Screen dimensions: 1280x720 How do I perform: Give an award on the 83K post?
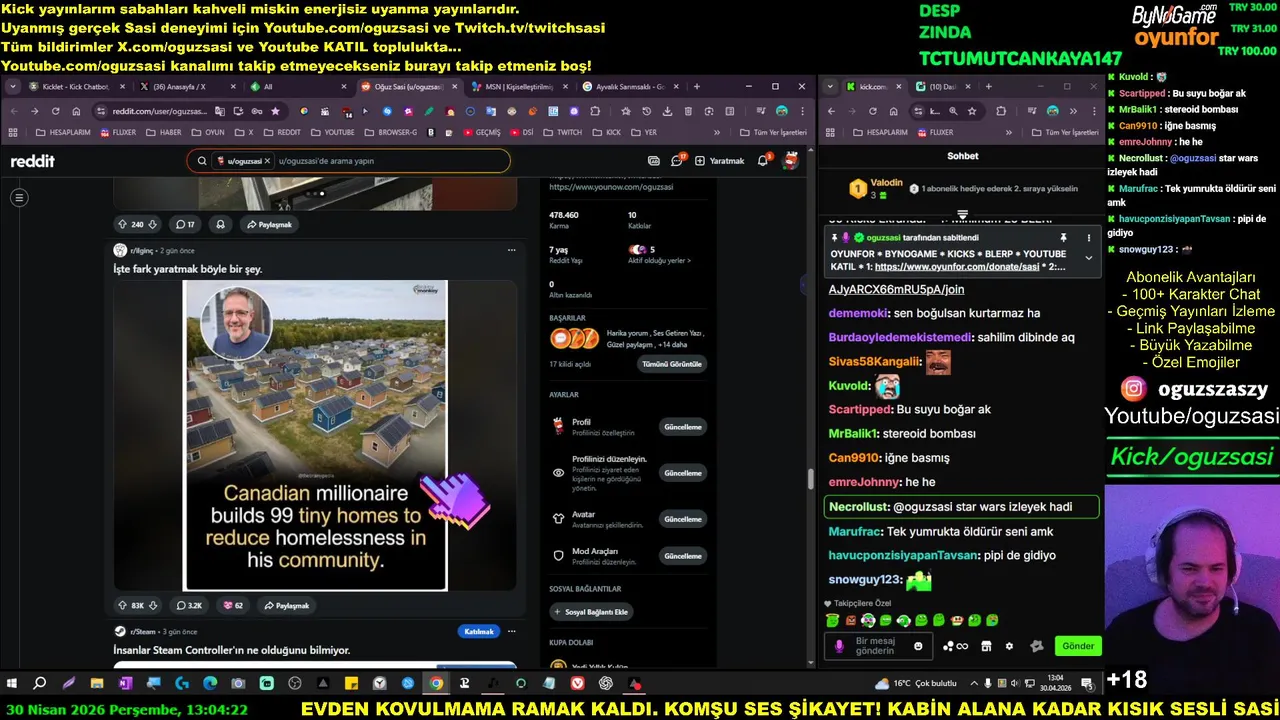click(233, 605)
